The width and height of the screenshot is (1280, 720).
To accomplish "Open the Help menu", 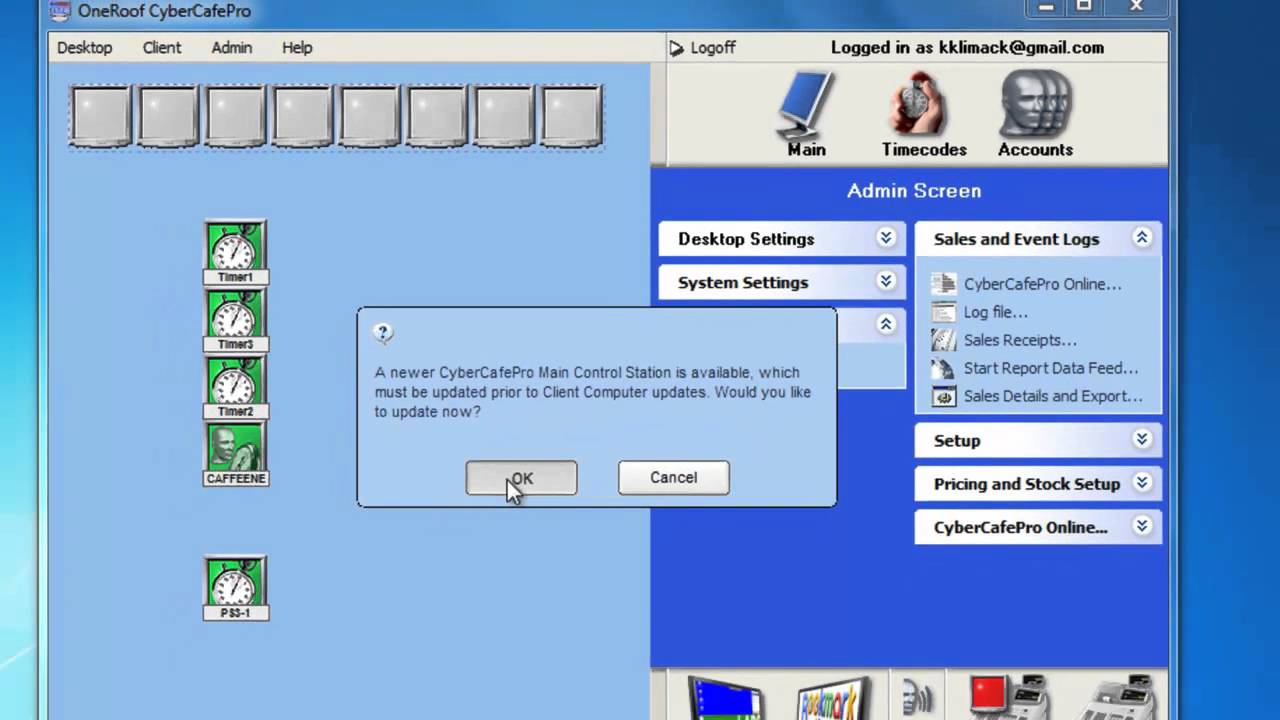I will [297, 47].
